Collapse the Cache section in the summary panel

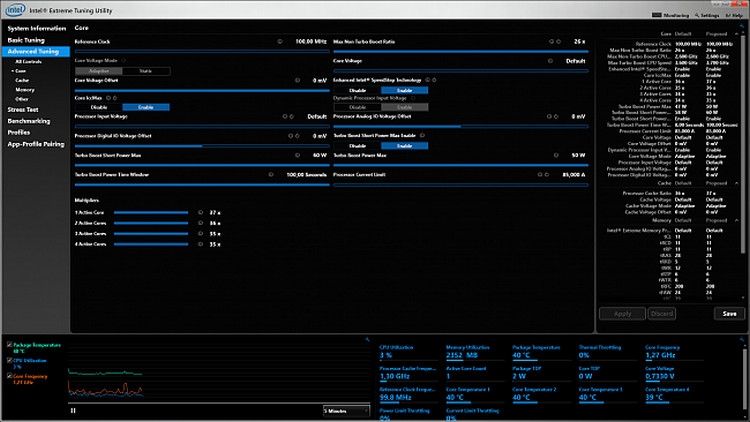tap(737, 183)
